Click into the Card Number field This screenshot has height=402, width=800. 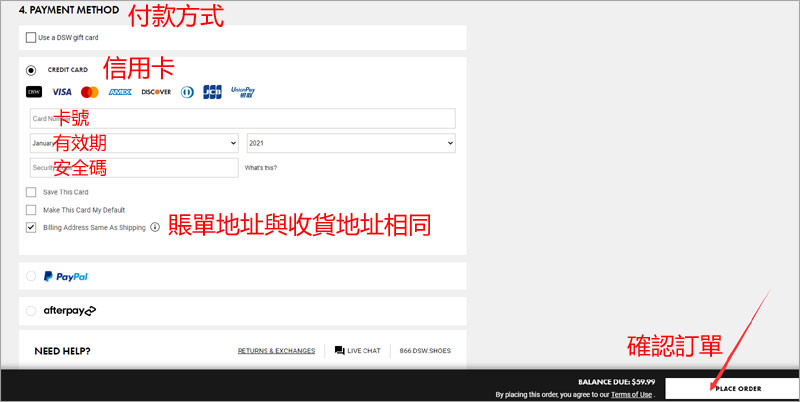(x=243, y=118)
